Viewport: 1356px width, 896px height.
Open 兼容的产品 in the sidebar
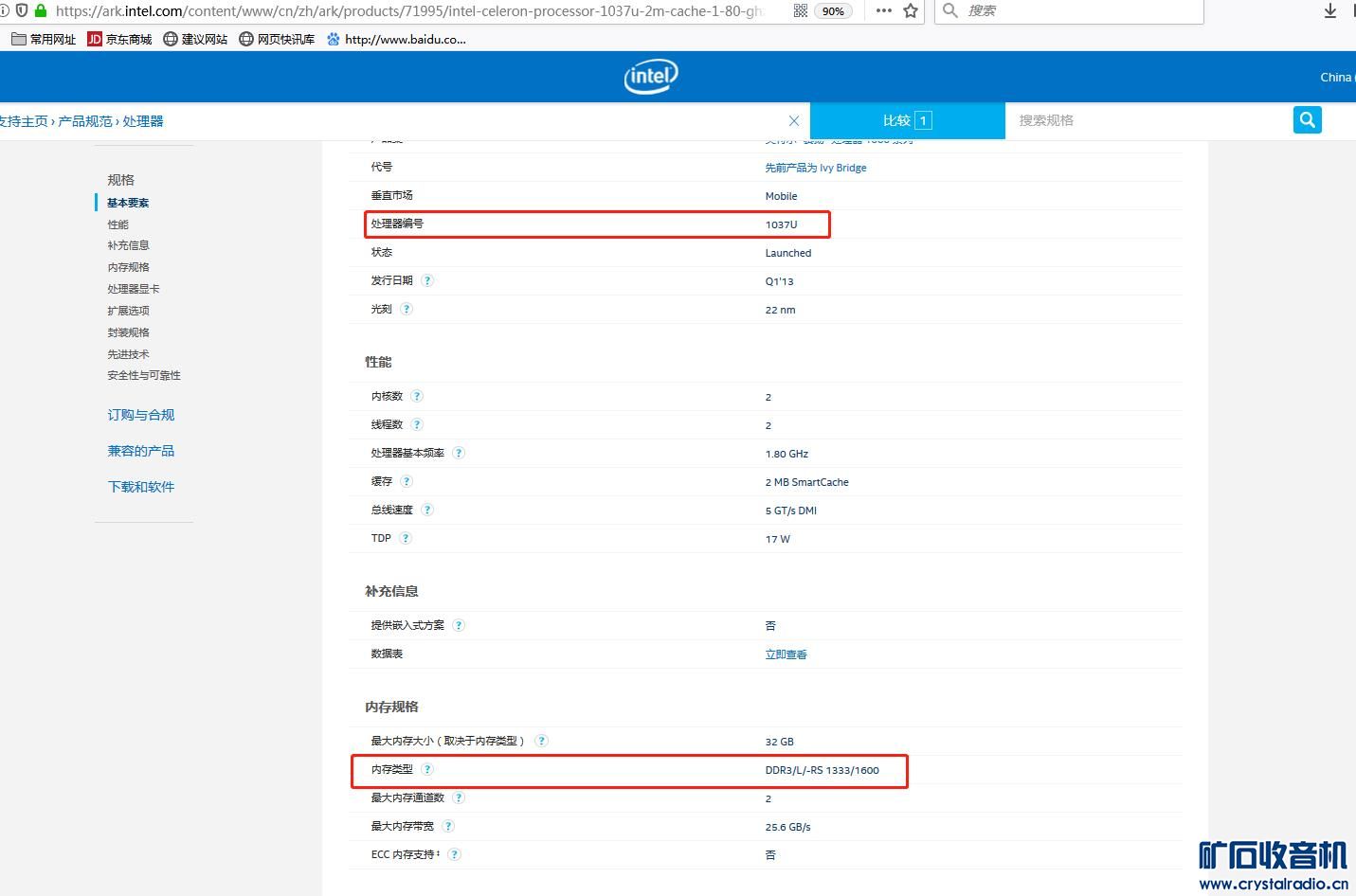pyautogui.click(x=141, y=451)
